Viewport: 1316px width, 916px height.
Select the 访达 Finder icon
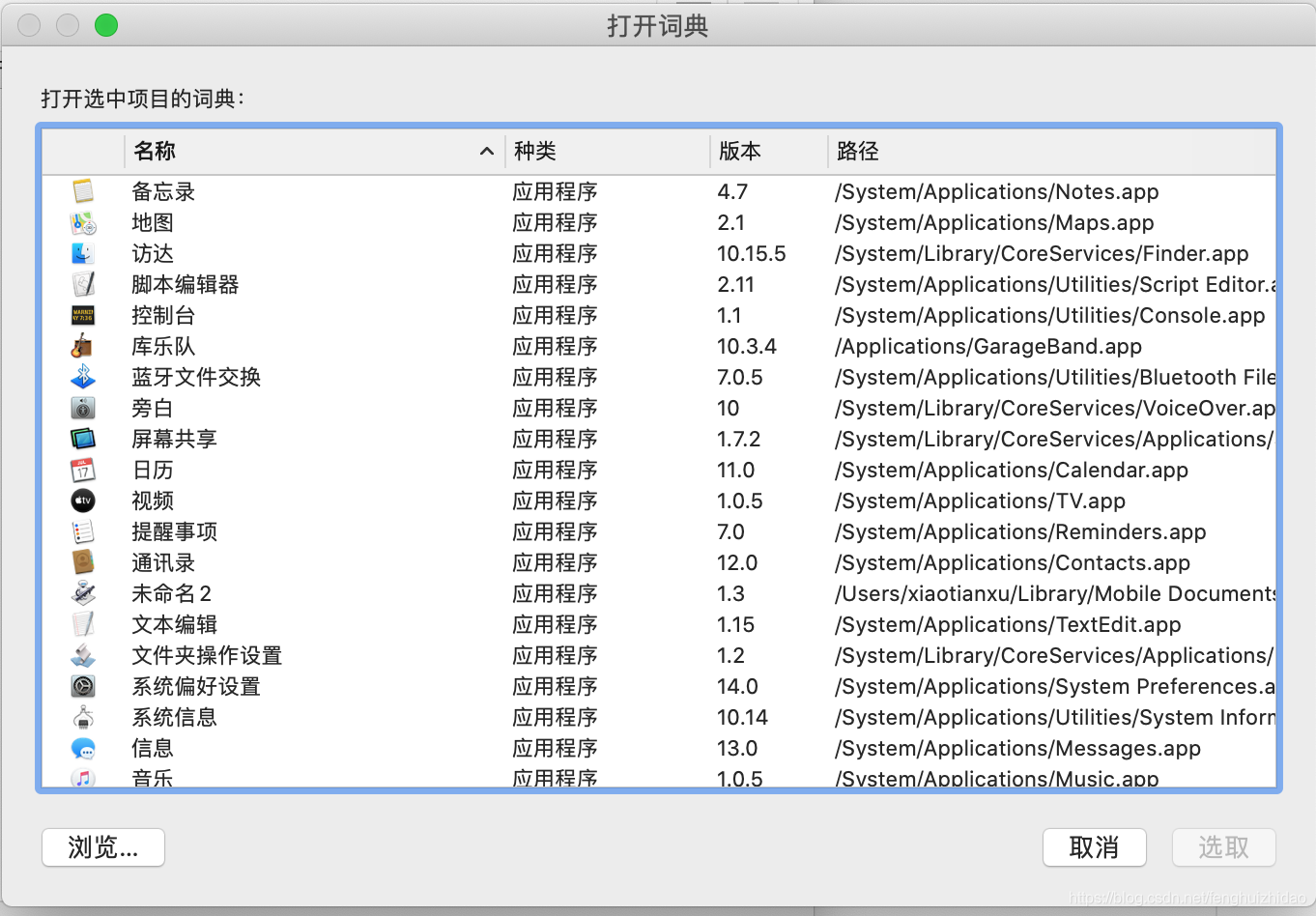point(83,253)
